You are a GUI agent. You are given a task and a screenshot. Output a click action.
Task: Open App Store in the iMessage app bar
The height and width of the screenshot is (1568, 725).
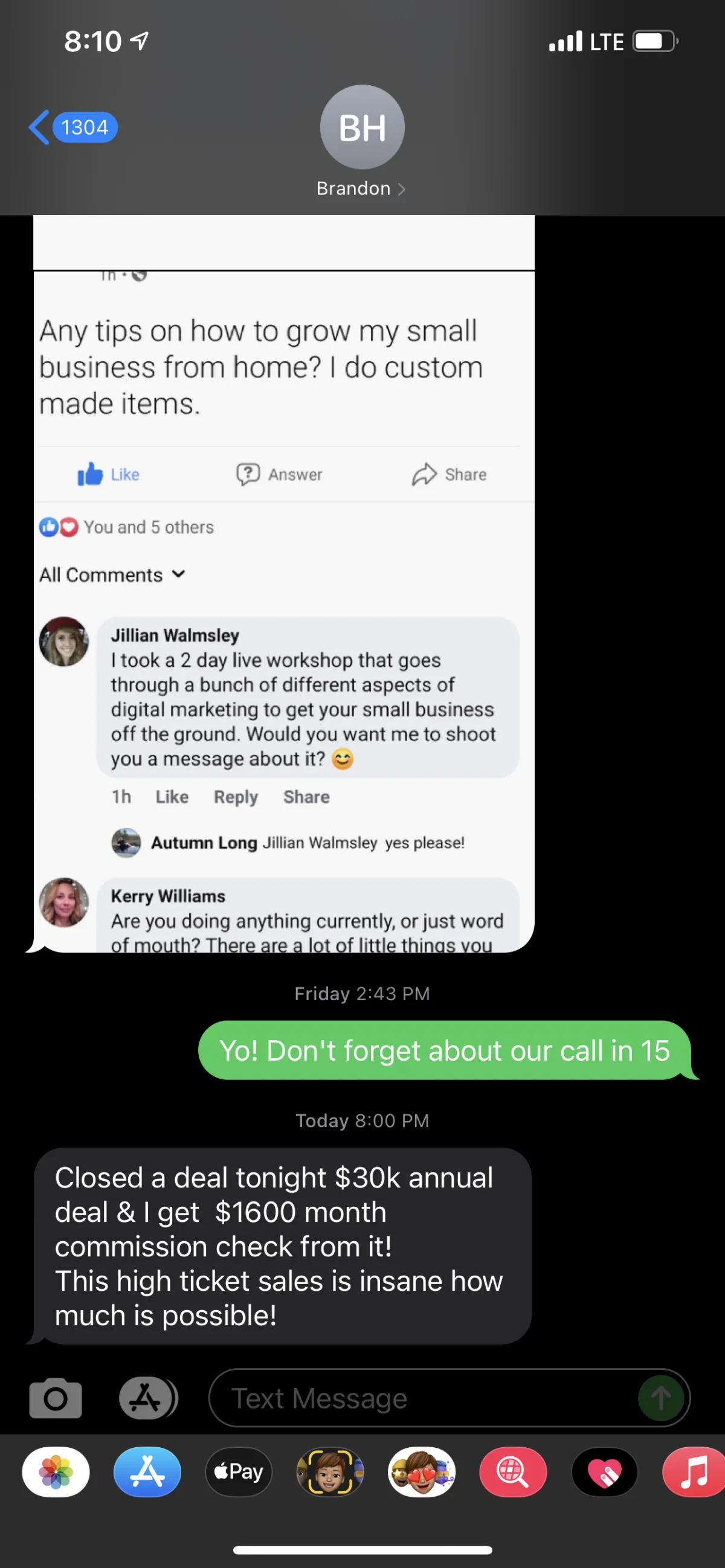[147, 1472]
